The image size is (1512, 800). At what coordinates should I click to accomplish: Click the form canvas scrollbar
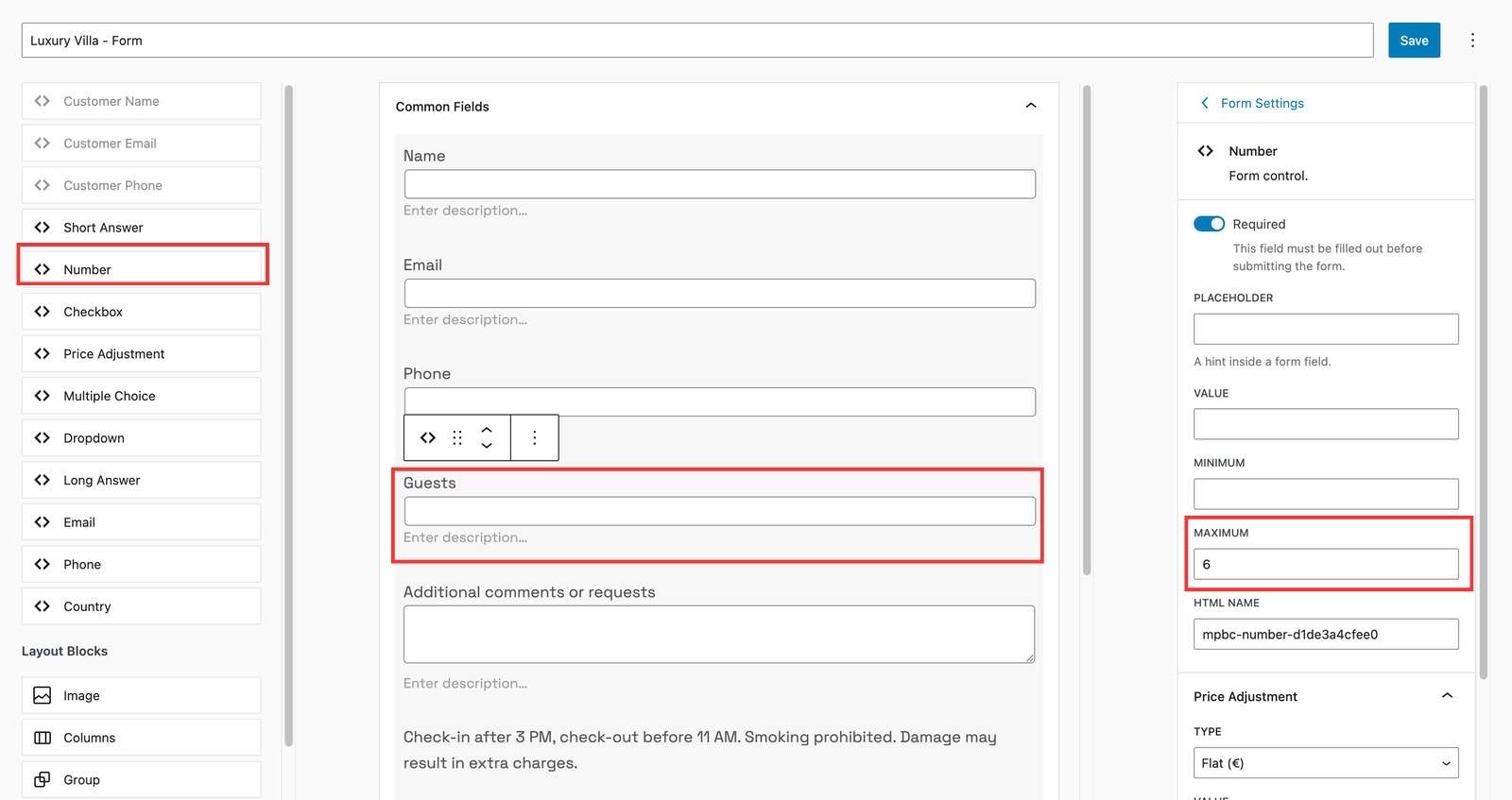click(1087, 331)
